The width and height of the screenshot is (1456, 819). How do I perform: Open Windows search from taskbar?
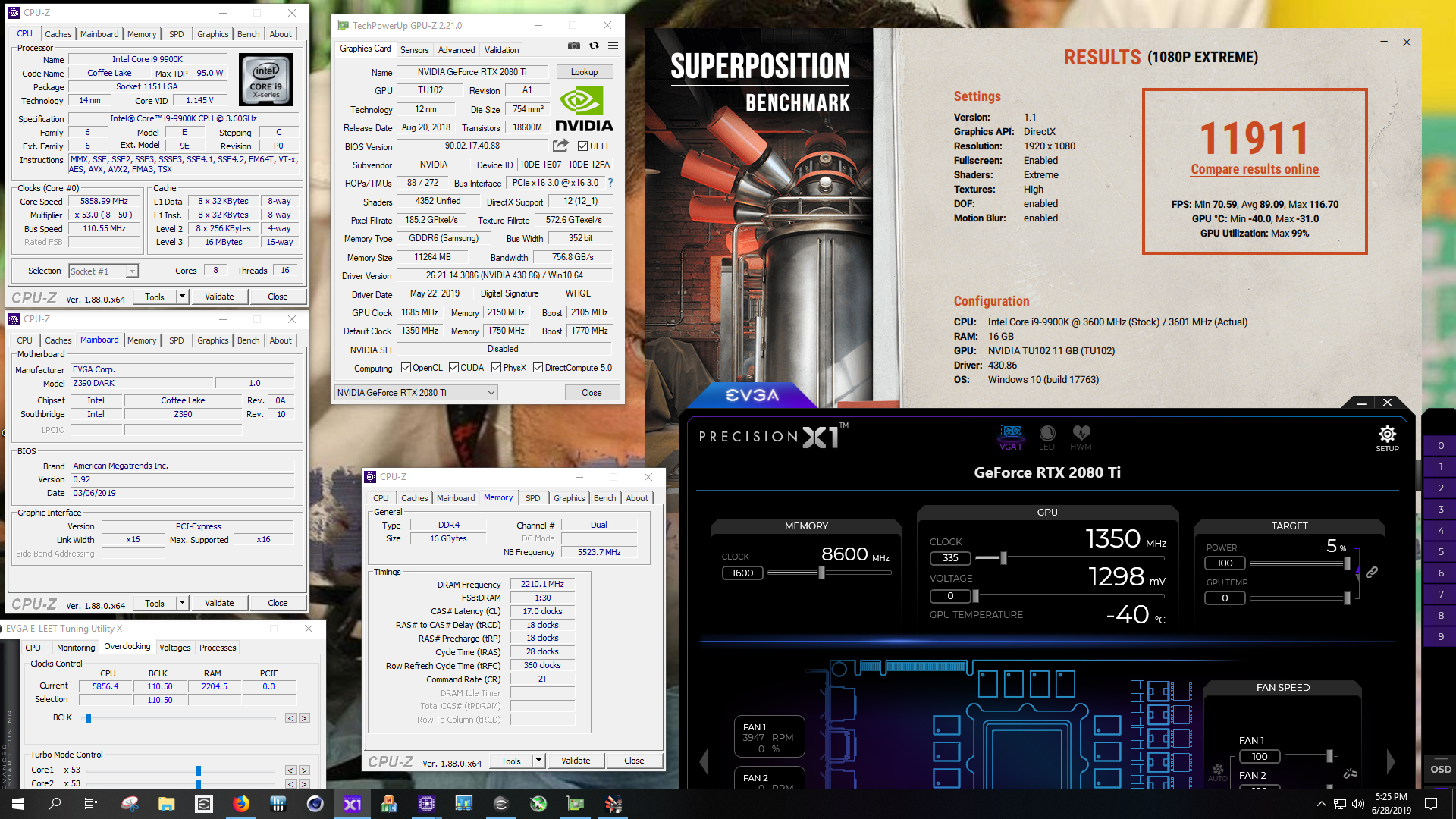pos(55,804)
